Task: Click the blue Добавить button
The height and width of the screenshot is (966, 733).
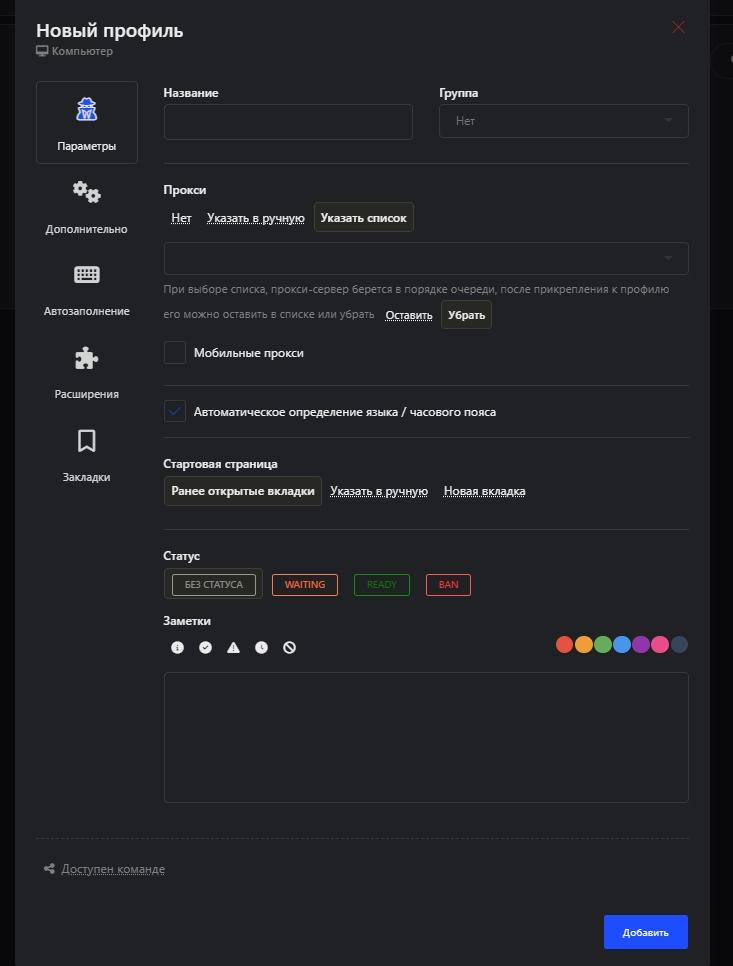Action: pyautogui.click(x=646, y=932)
